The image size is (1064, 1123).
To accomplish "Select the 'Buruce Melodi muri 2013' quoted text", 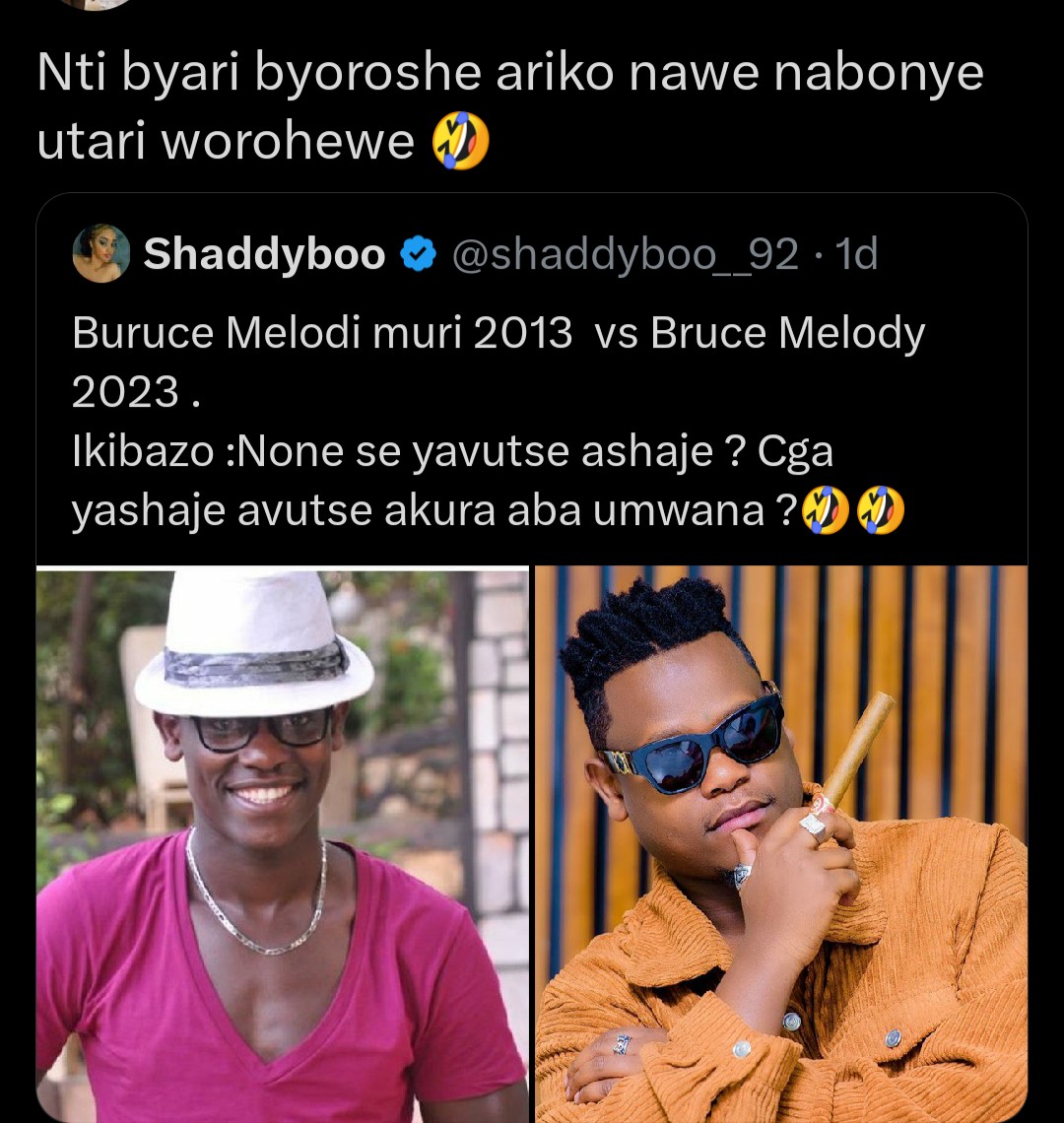I will tap(322, 333).
